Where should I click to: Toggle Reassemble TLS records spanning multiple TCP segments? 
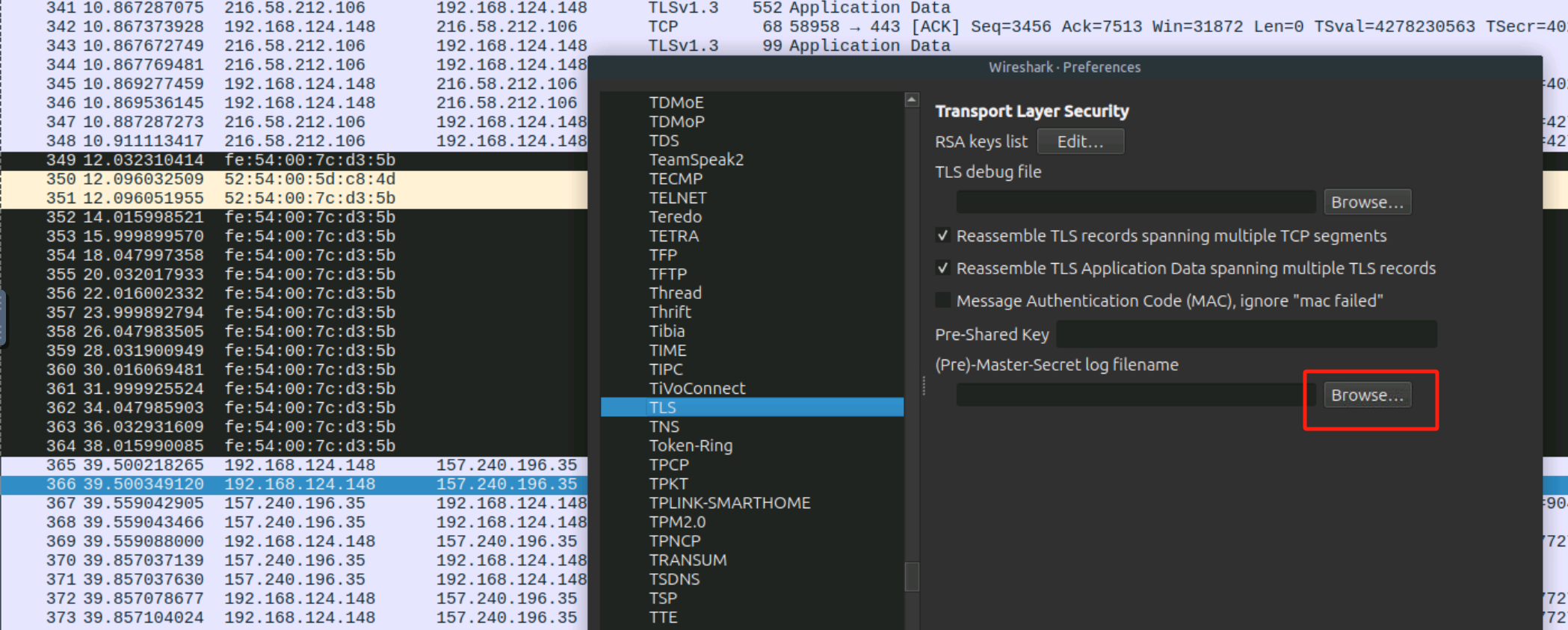coord(943,235)
